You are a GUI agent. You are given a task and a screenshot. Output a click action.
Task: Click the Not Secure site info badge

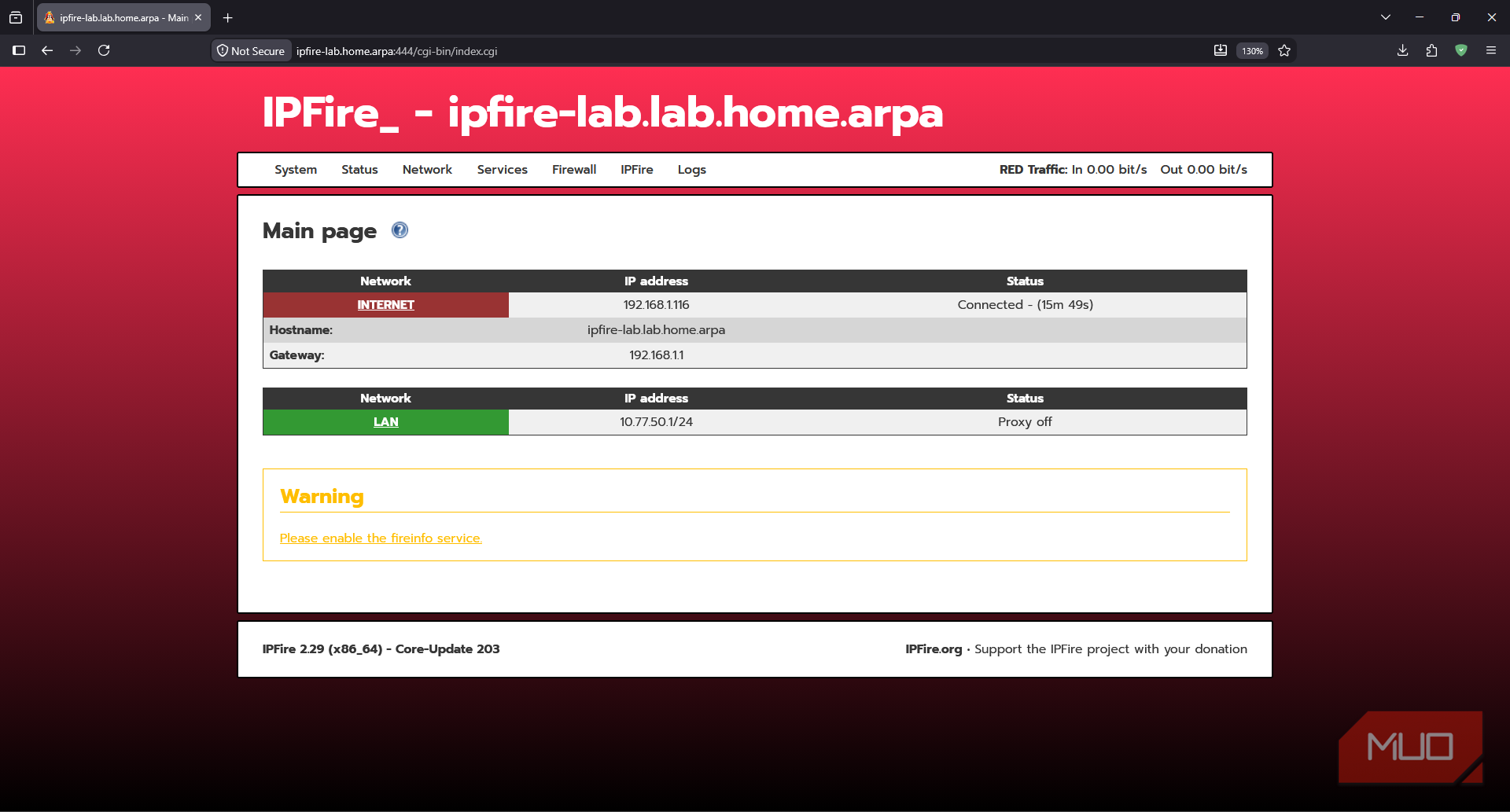(x=251, y=51)
